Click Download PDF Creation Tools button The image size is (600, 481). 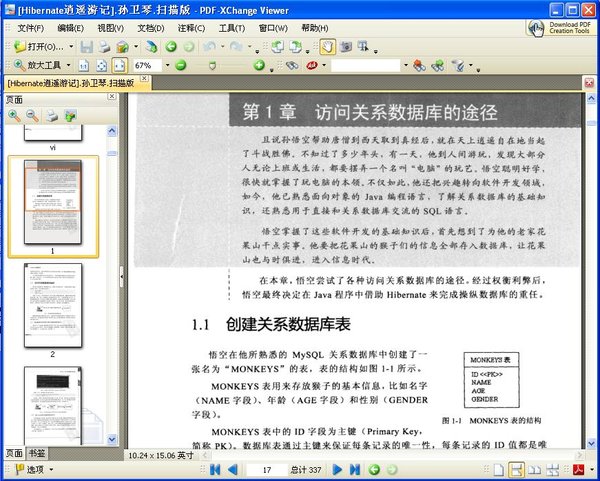(x=560, y=27)
